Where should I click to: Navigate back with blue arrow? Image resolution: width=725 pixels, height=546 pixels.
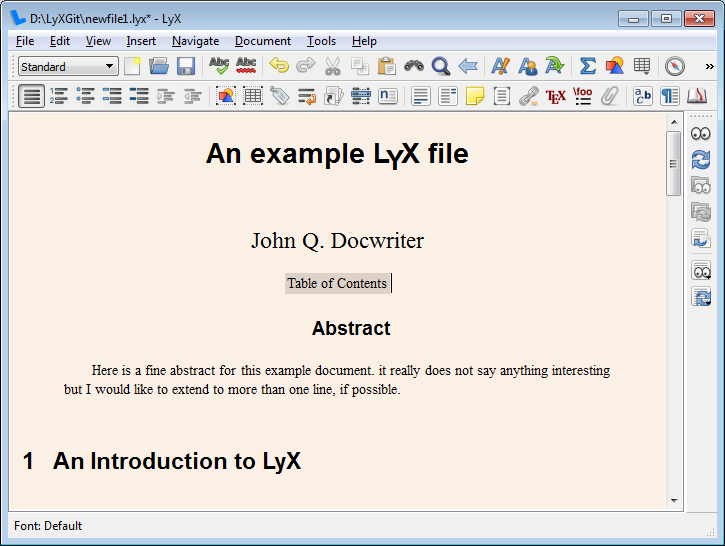pyautogui.click(x=468, y=66)
